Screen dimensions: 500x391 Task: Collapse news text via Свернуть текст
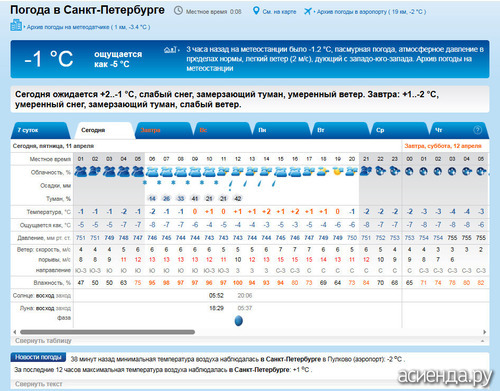point(39,384)
